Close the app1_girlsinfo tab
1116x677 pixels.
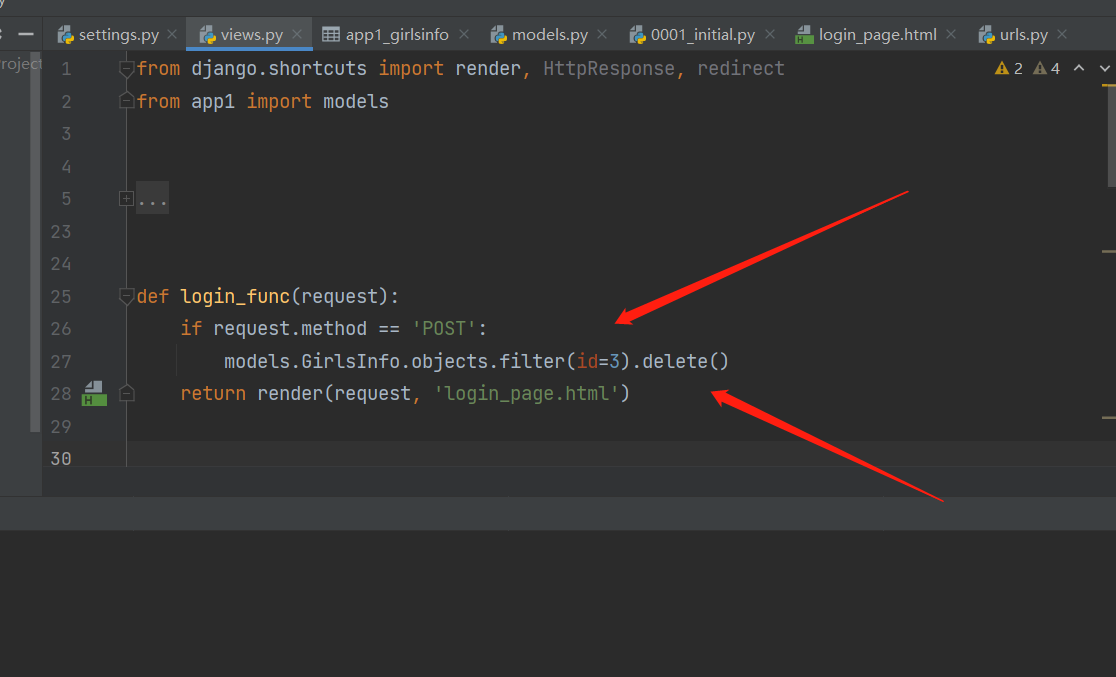(464, 34)
